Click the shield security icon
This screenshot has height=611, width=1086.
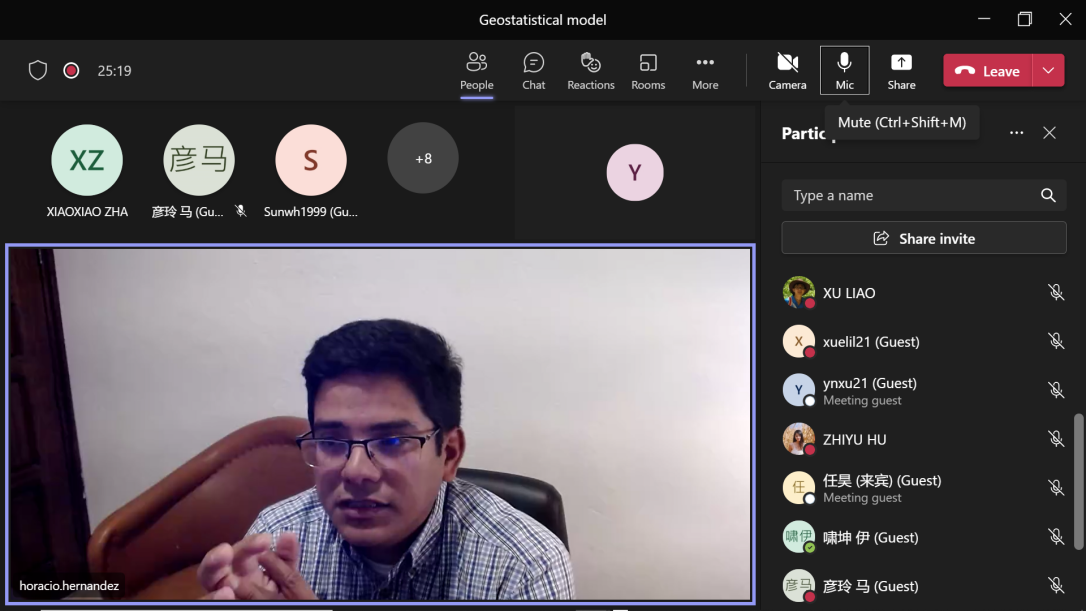[38, 71]
